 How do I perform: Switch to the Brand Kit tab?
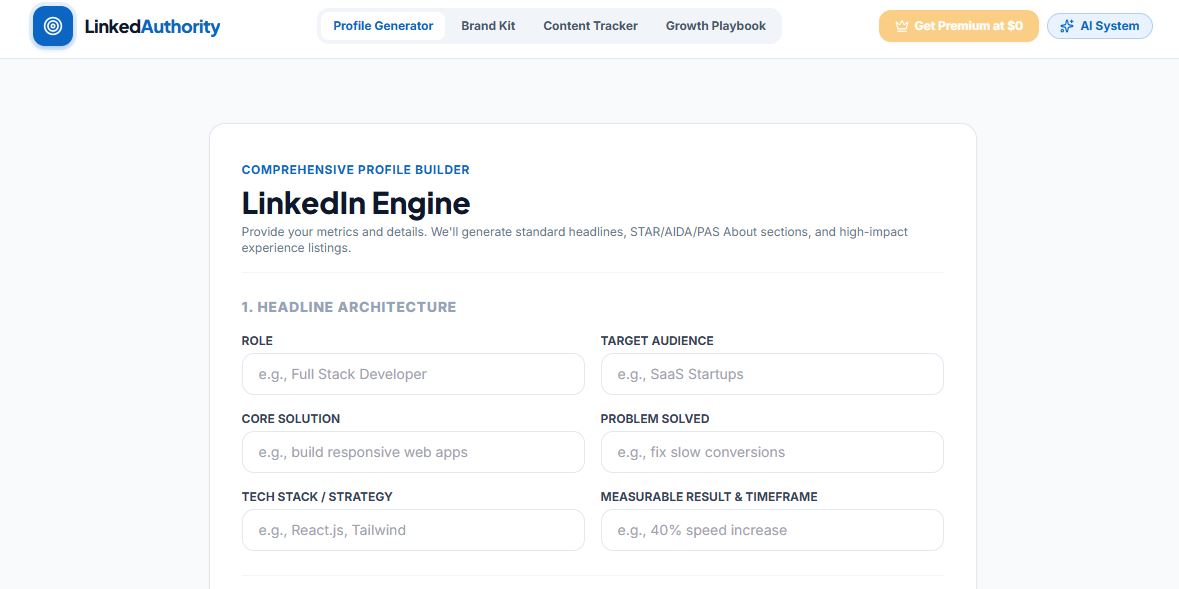pos(488,26)
